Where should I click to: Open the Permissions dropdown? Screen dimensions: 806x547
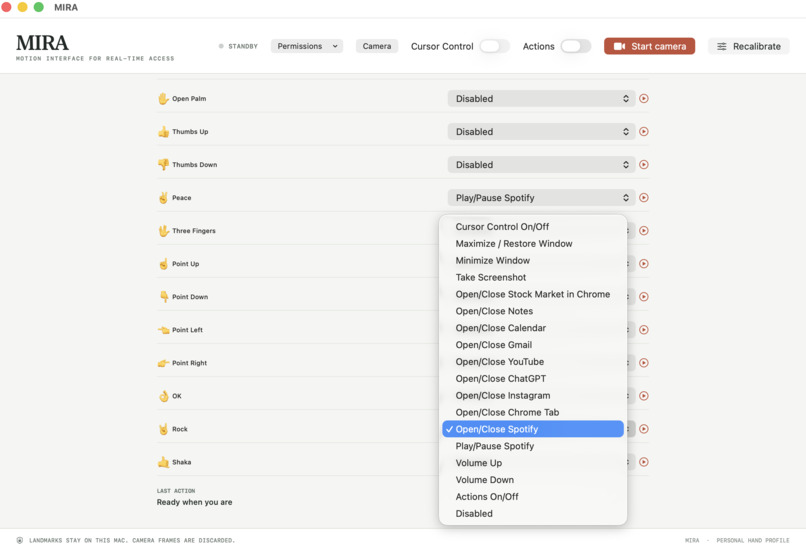(x=307, y=46)
